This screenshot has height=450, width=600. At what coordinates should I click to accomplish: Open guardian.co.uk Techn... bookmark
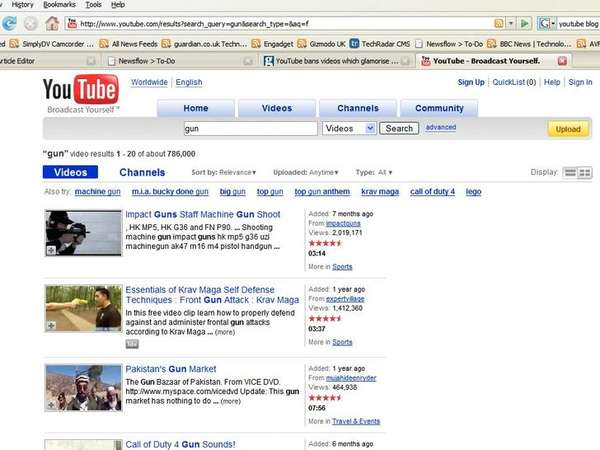(204, 44)
